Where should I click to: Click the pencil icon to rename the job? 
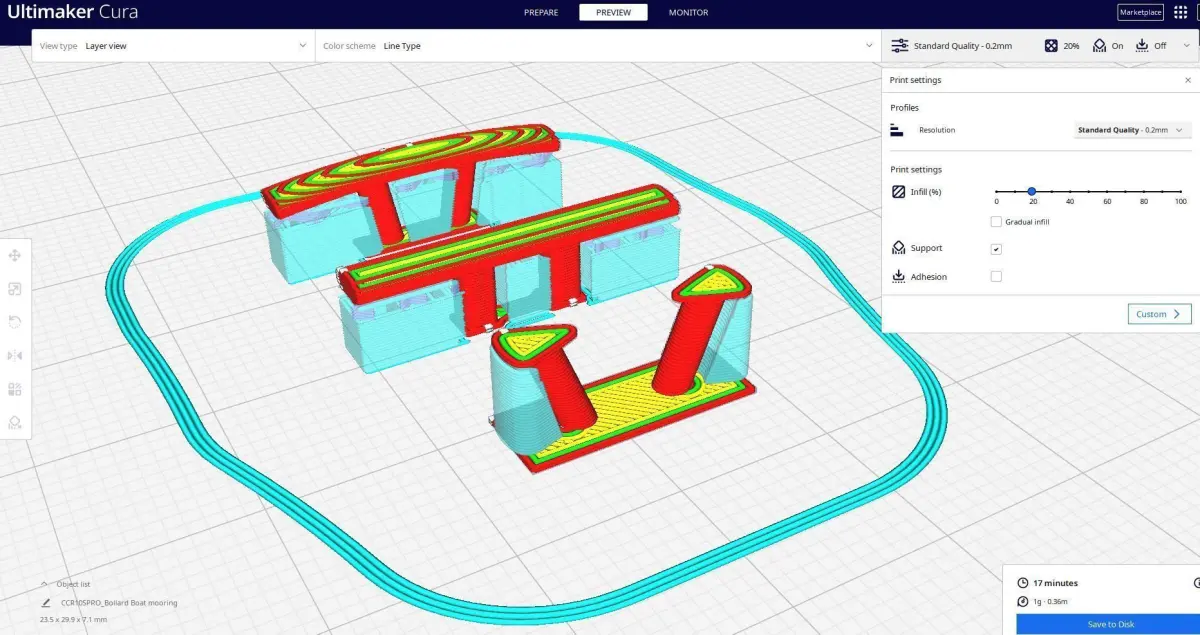[46, 603]
